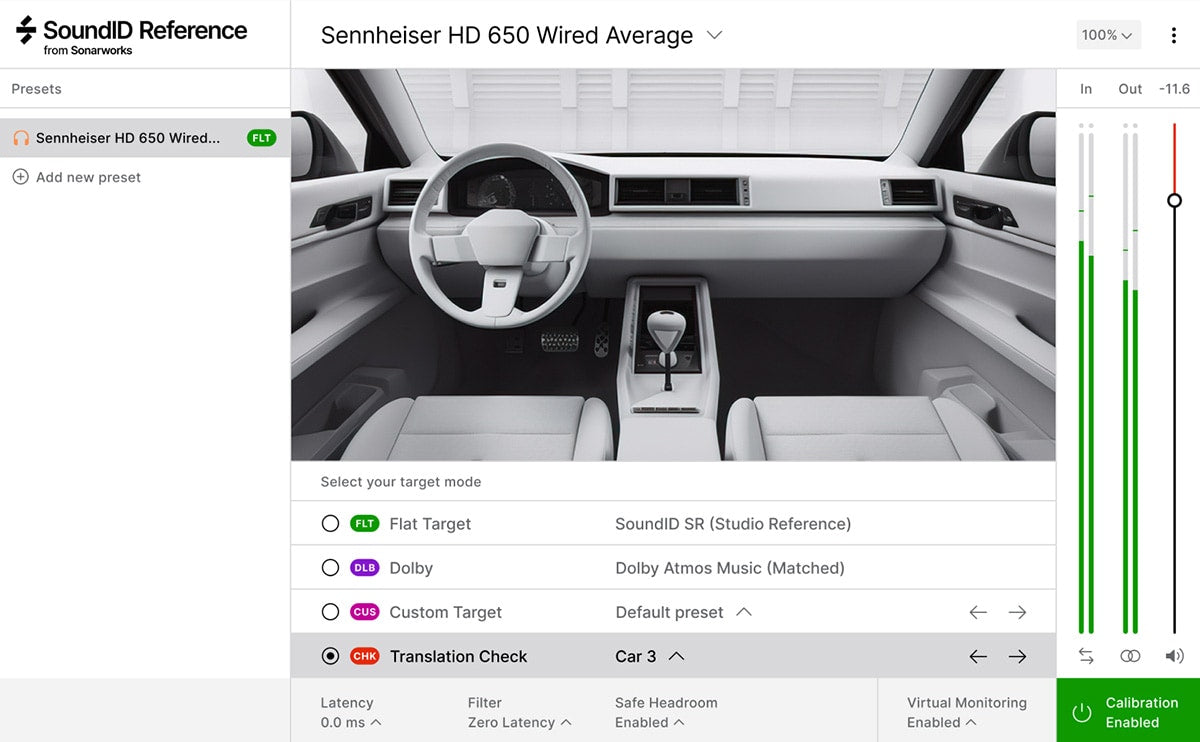Screen dimensions: 1200x742
Task: Click next arrow on Custom Target row
Action: tap(1017, 612)
